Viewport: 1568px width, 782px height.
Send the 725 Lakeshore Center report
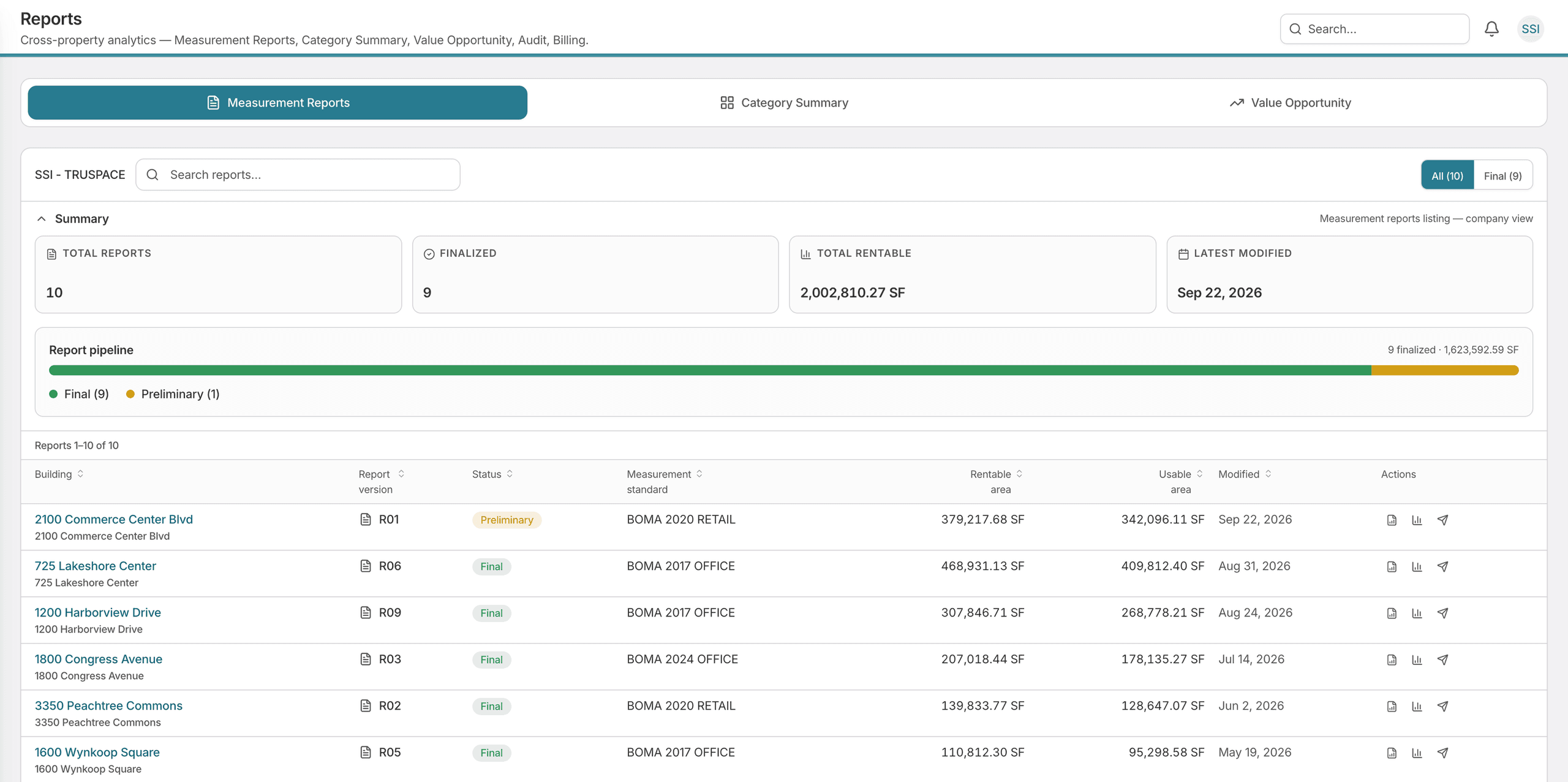pyautogui.click(x=1442, y=566)
